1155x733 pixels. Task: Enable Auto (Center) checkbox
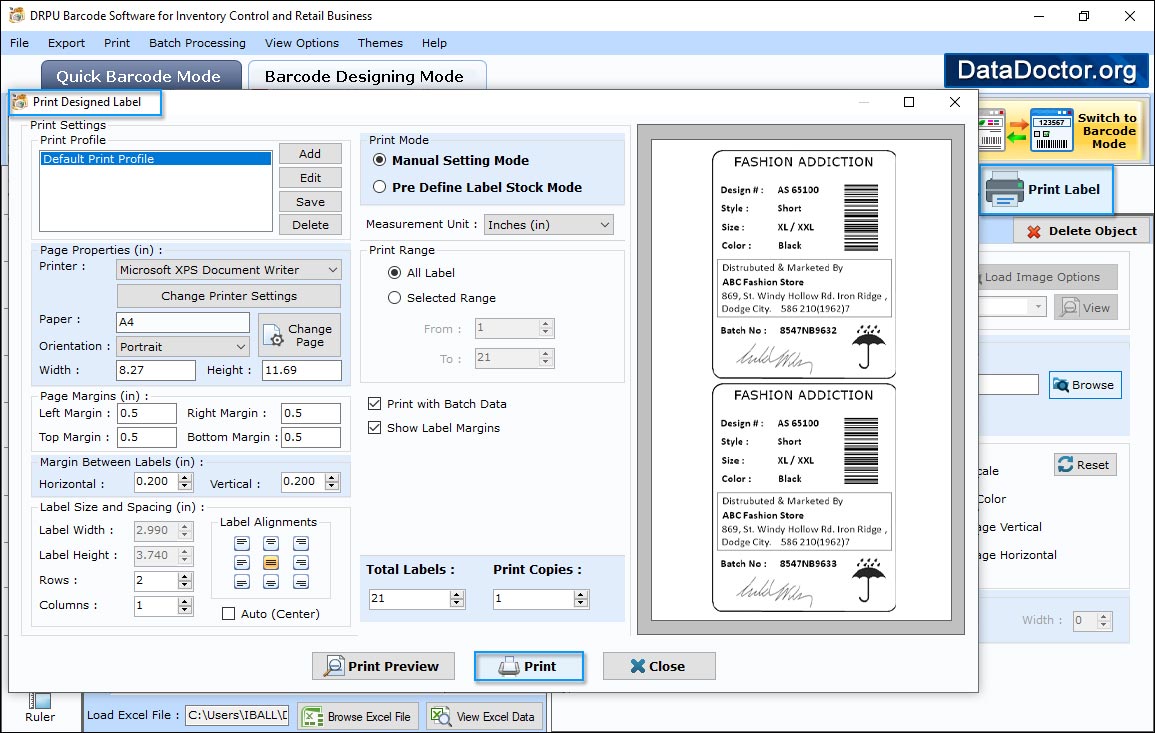point(228,614)
